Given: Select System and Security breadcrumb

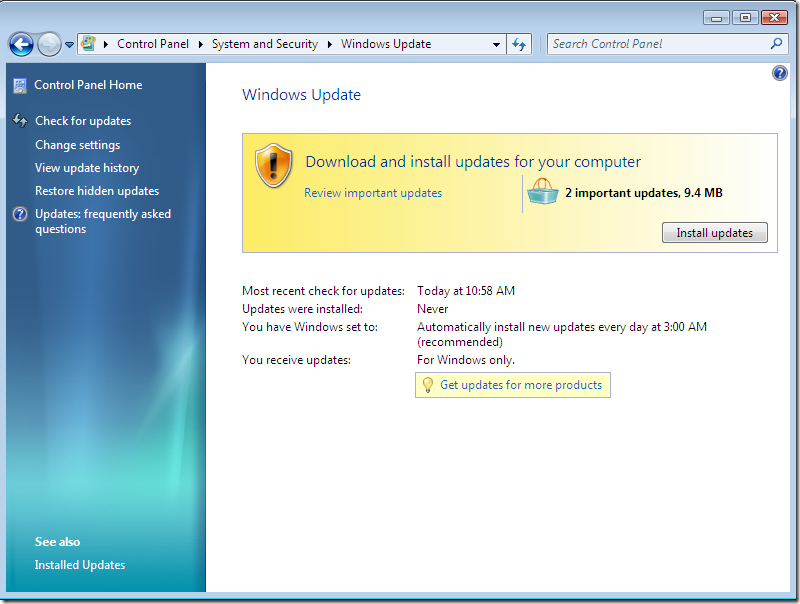Looking at the screenshot, I should click(265, 44).
